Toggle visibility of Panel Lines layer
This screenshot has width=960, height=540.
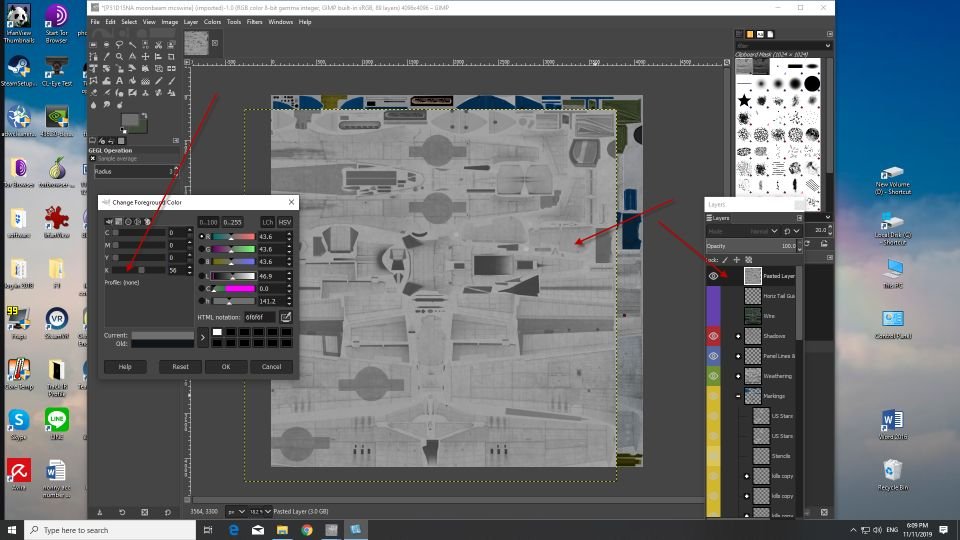pyautogui.click(x=713, y=356)
